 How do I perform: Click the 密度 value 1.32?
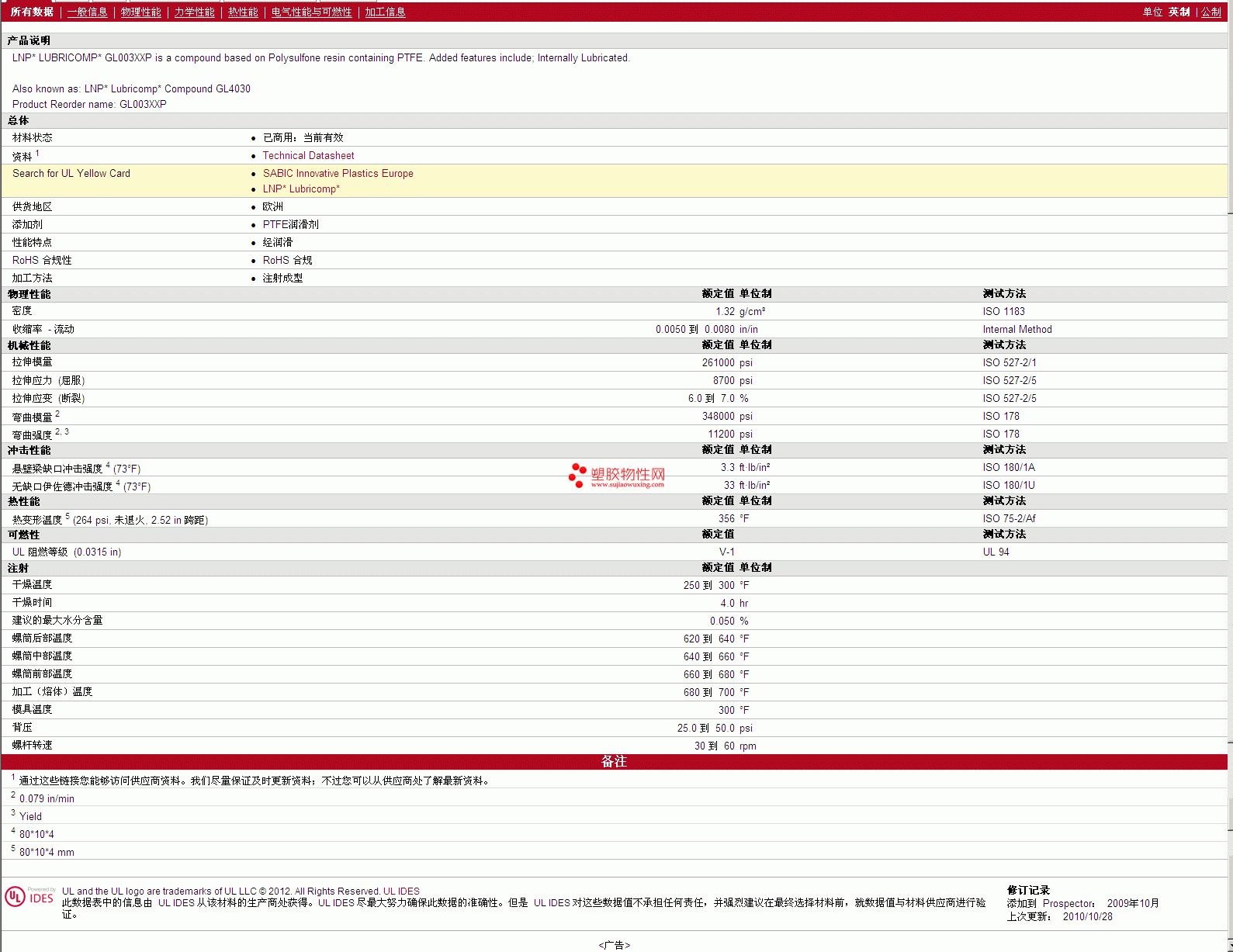coord(725,312)
